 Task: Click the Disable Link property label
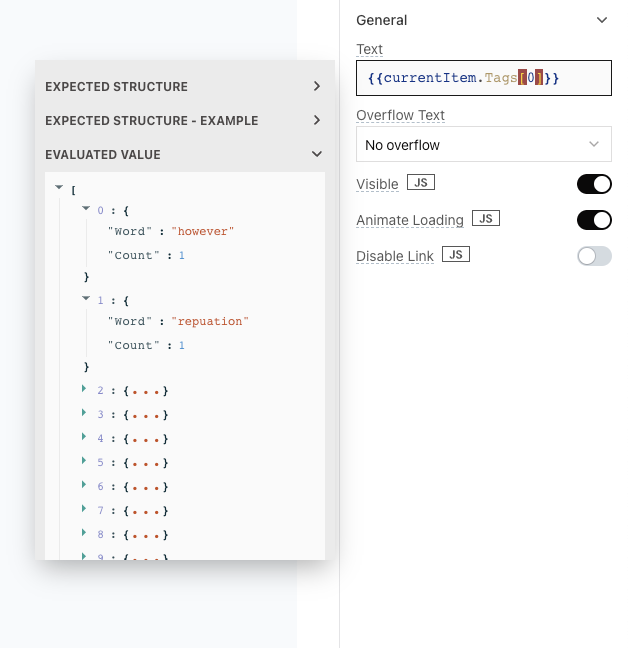tap(395, 256)
